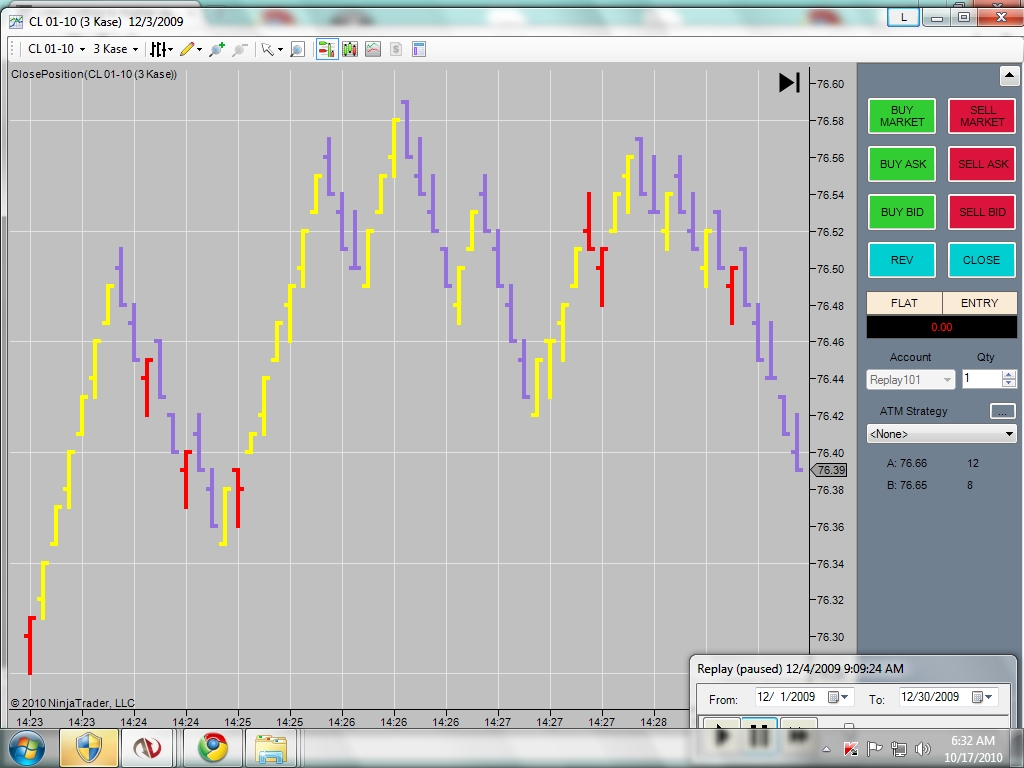Click the To date 12/30/2009 field
This screenshot has height=768, width=1024.
click(948, 697)
